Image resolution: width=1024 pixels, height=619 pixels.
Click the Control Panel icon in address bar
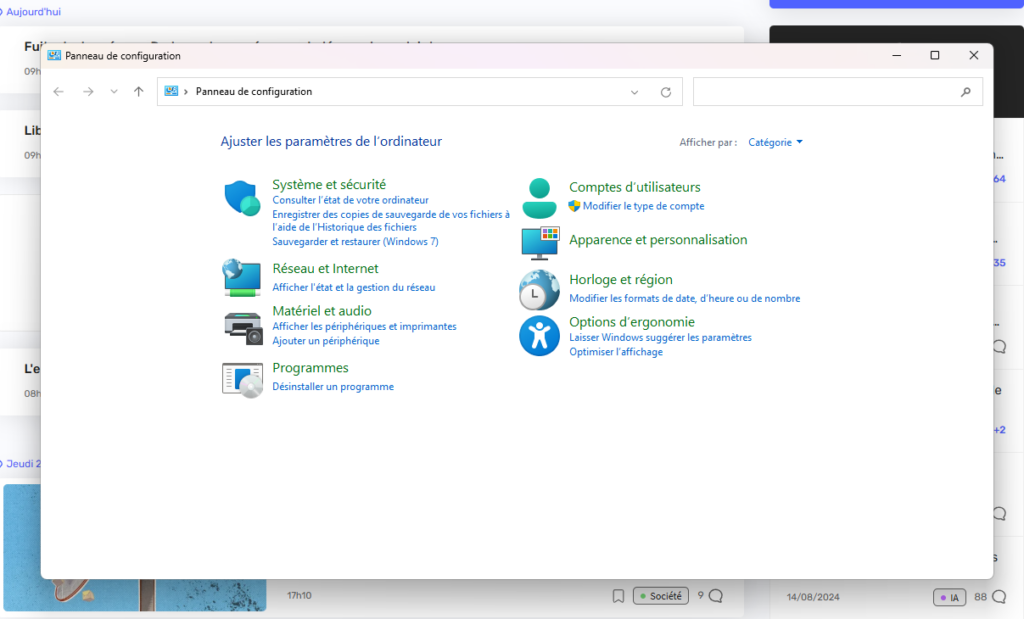point(171,91)
